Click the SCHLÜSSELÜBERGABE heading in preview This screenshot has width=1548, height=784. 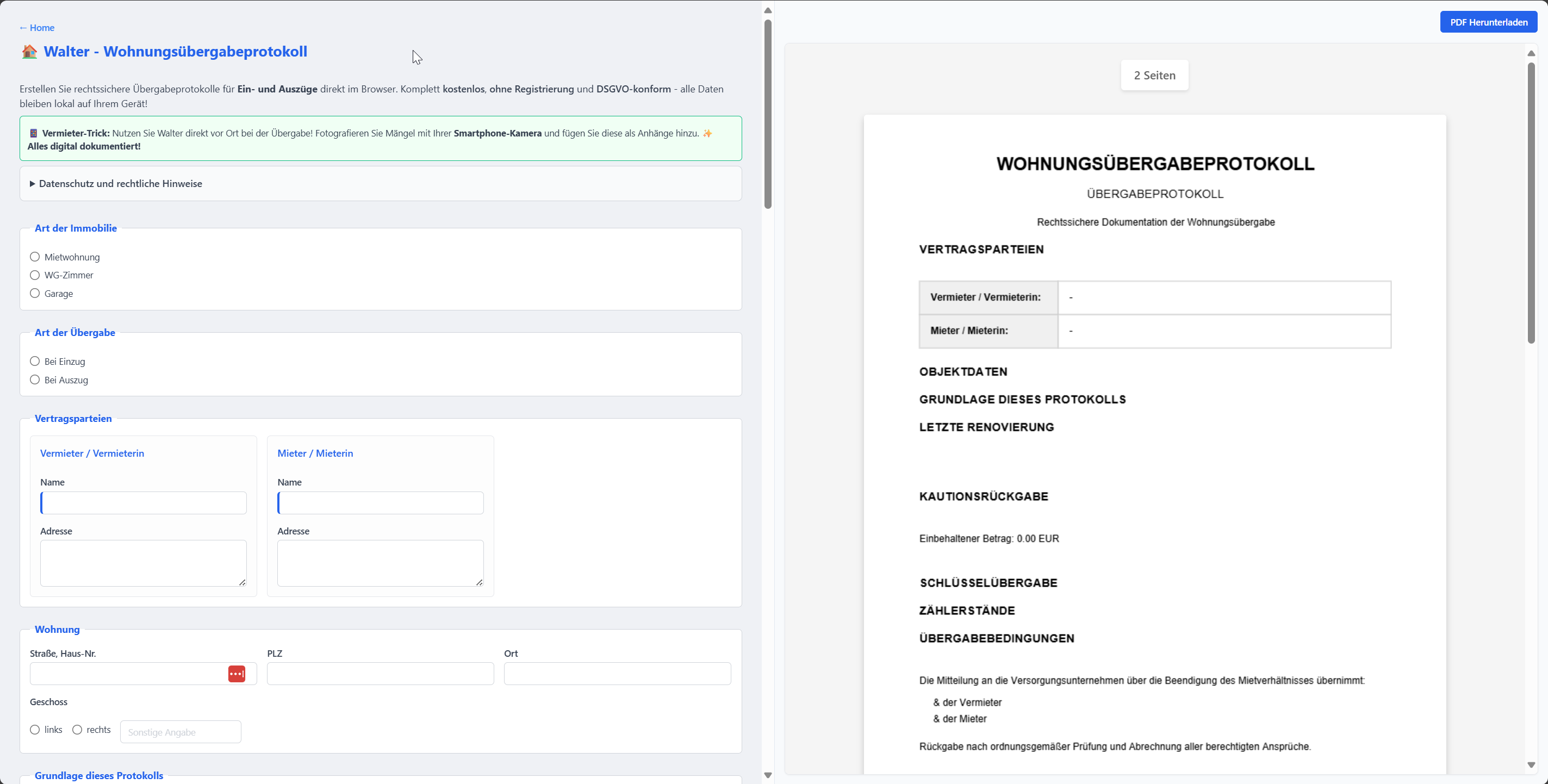(989, 583)
